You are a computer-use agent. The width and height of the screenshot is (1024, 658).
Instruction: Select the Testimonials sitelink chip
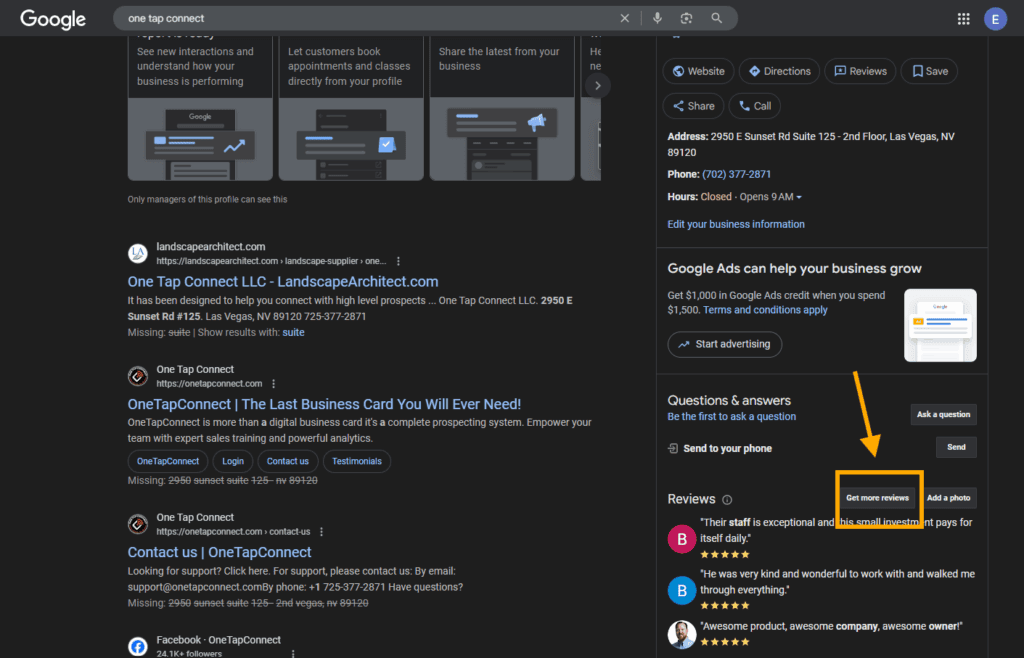click(x=357, y=462)
